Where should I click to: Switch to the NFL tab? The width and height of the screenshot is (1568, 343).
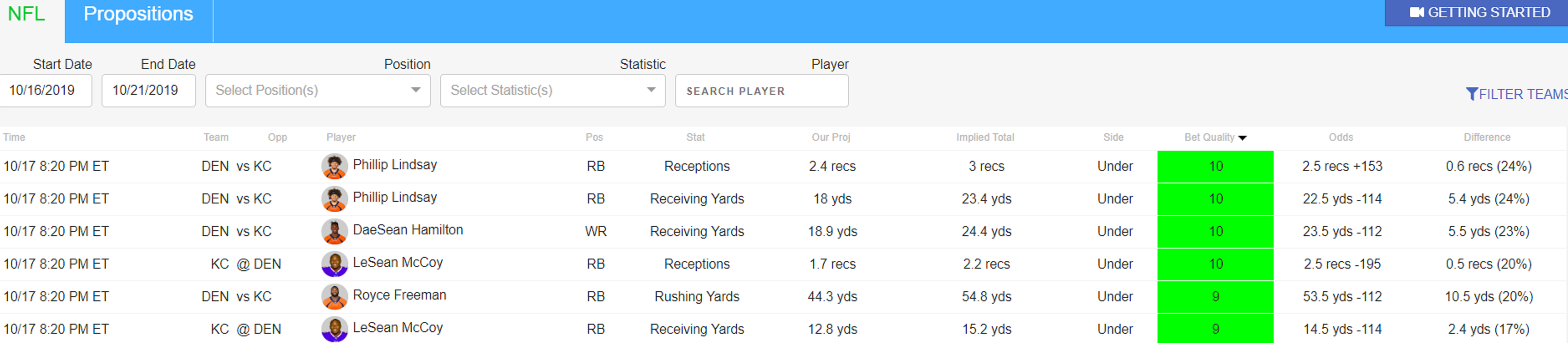tap(26, 14)
